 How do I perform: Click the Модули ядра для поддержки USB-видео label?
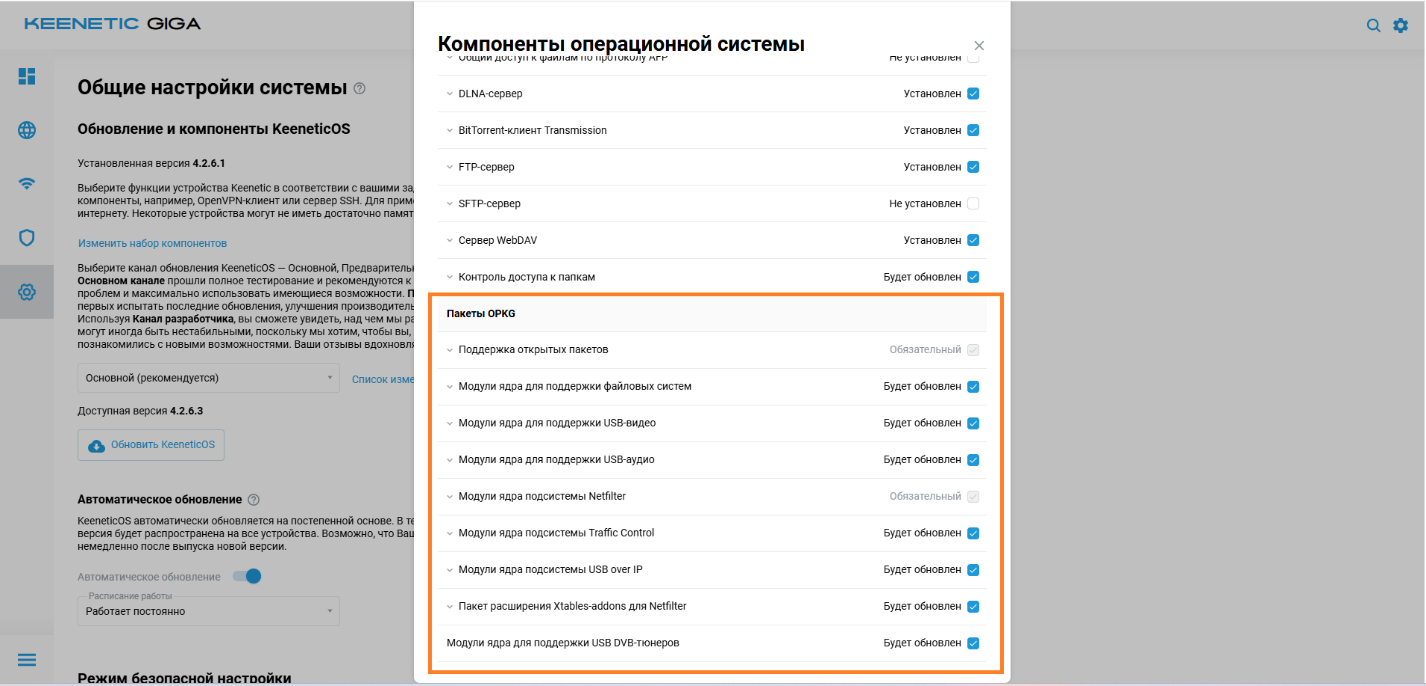pyautogui.click(x=557, y=423)
